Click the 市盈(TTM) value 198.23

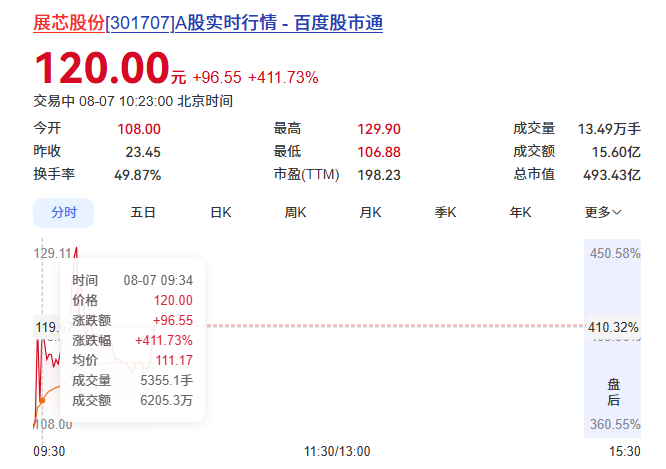point(379,175)
